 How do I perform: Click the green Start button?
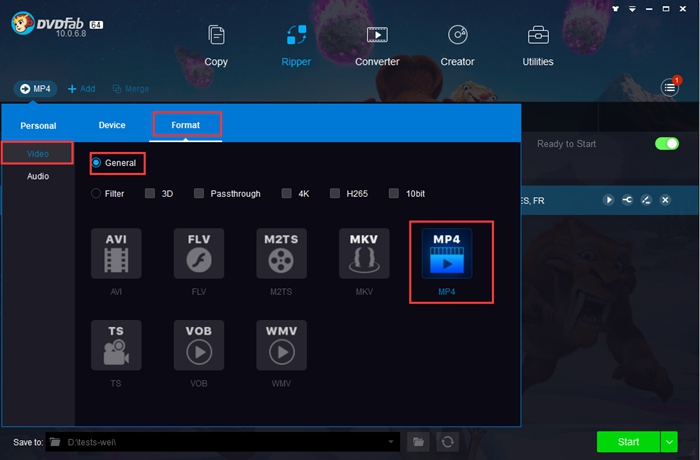[628, 442]
